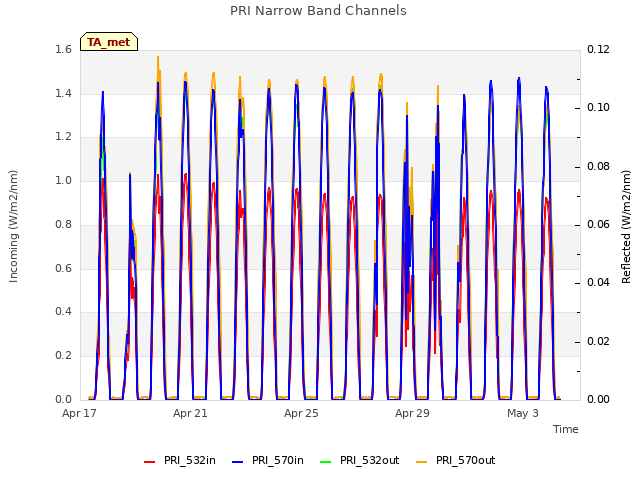Screen dimensions: 640x480
Task: Toggle PRI_570in series in the legend
Action: [x=268, y=460]
